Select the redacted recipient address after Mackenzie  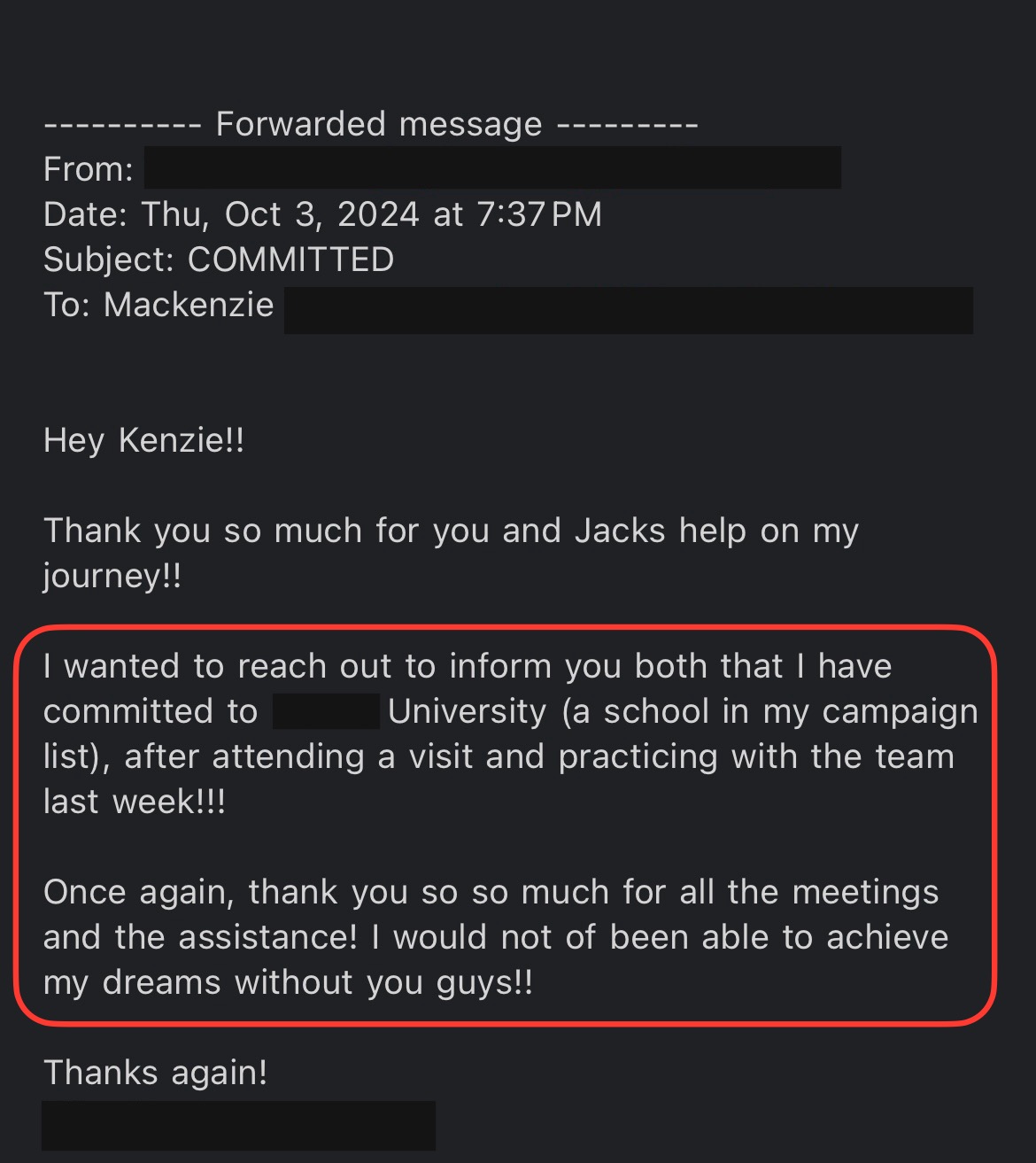pos(628,310)
